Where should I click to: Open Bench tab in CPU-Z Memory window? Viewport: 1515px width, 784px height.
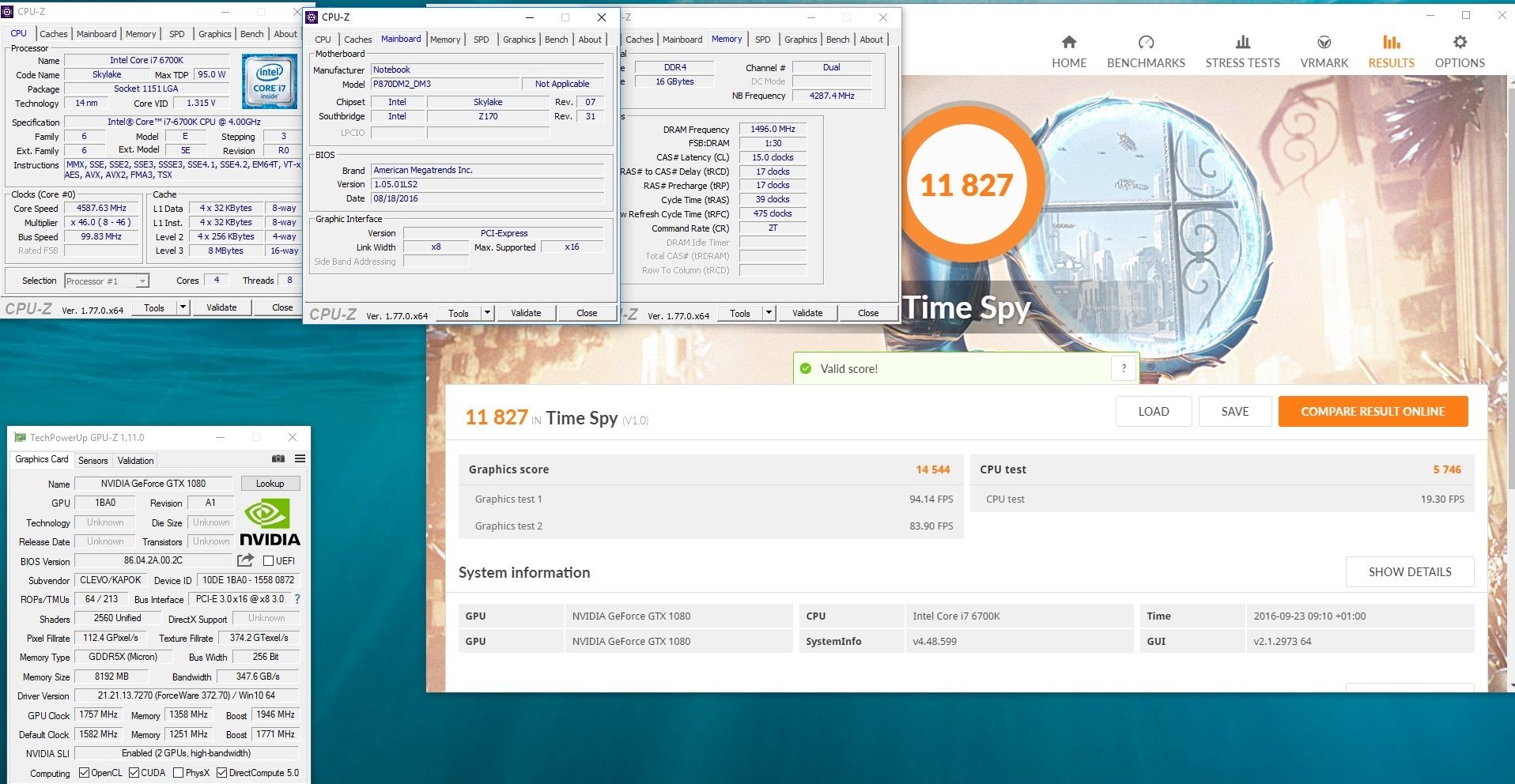pos(838,40)
